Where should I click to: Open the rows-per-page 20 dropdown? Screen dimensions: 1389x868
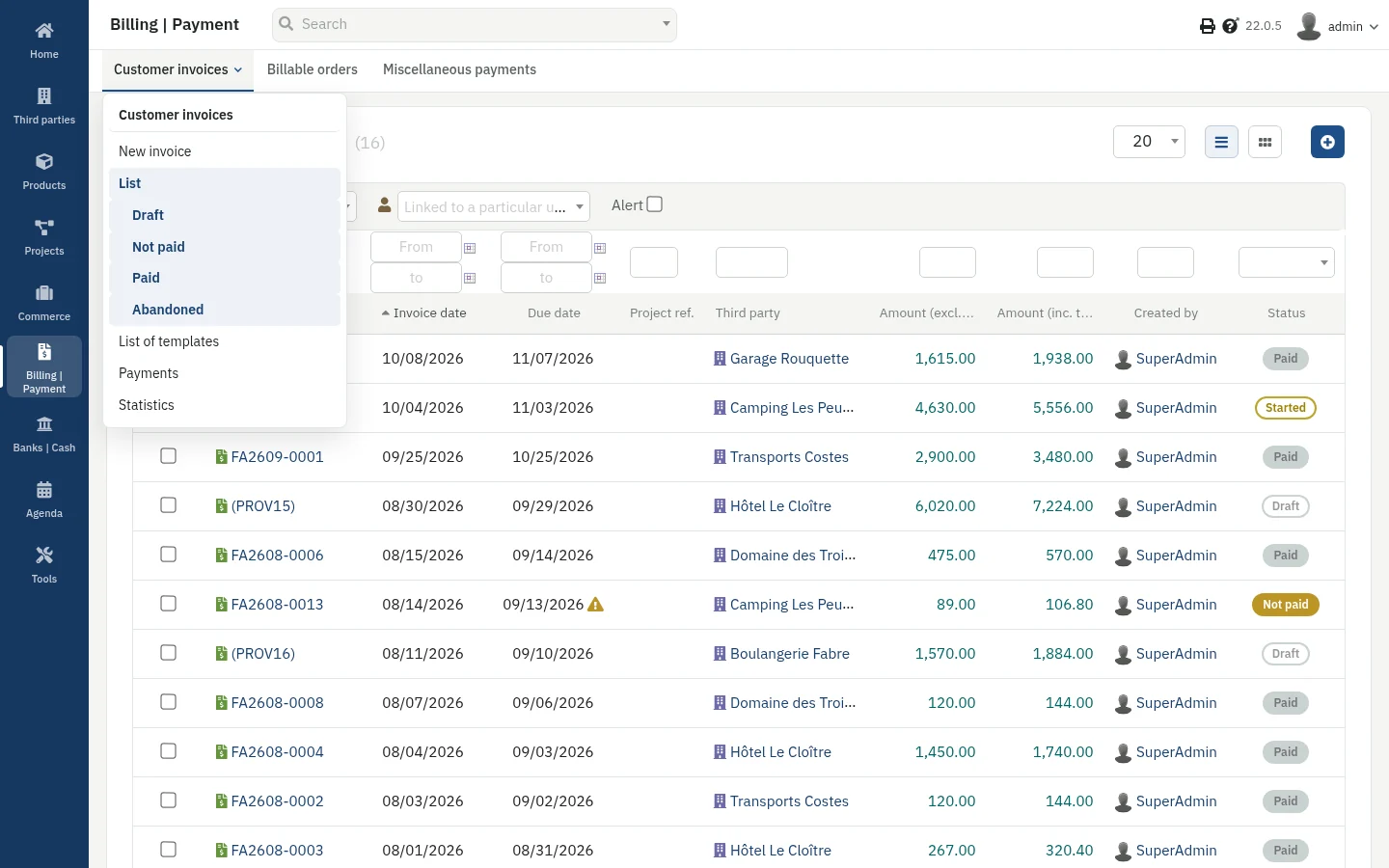coord(1149,142)
